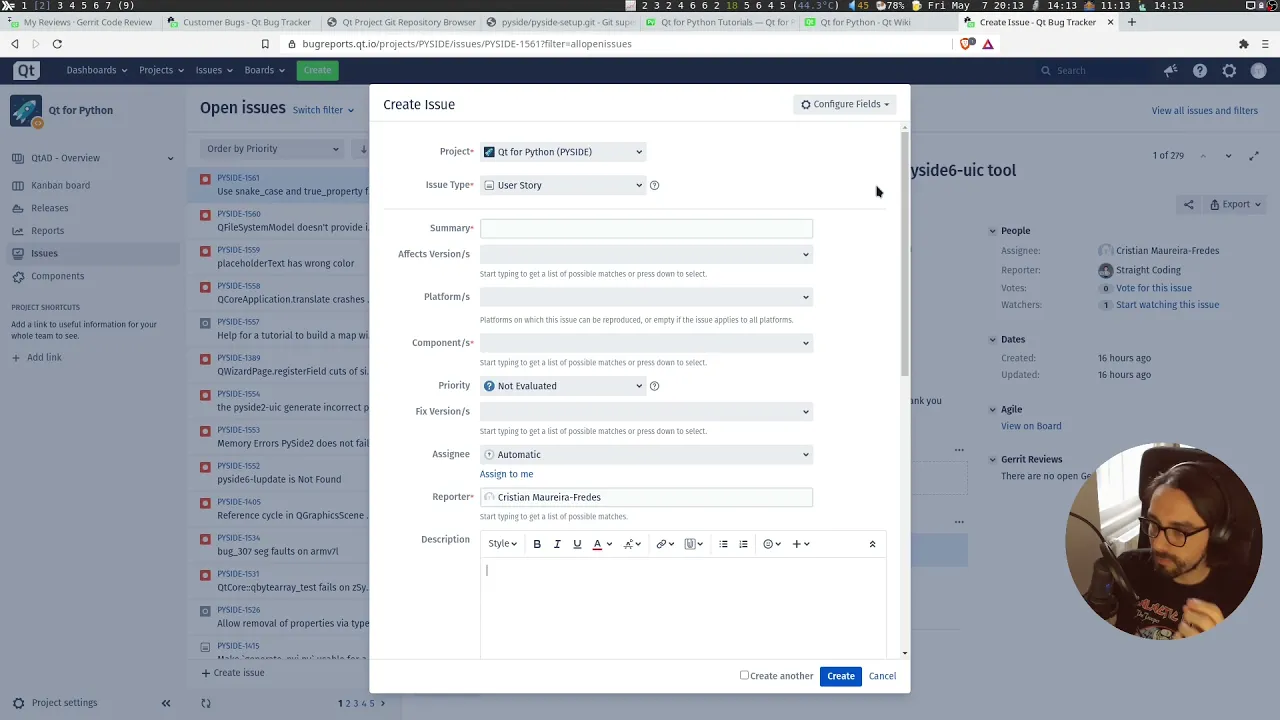Screen dimensions: 1280x720
Task: Click the Reporter field
Action: (646, 497)
